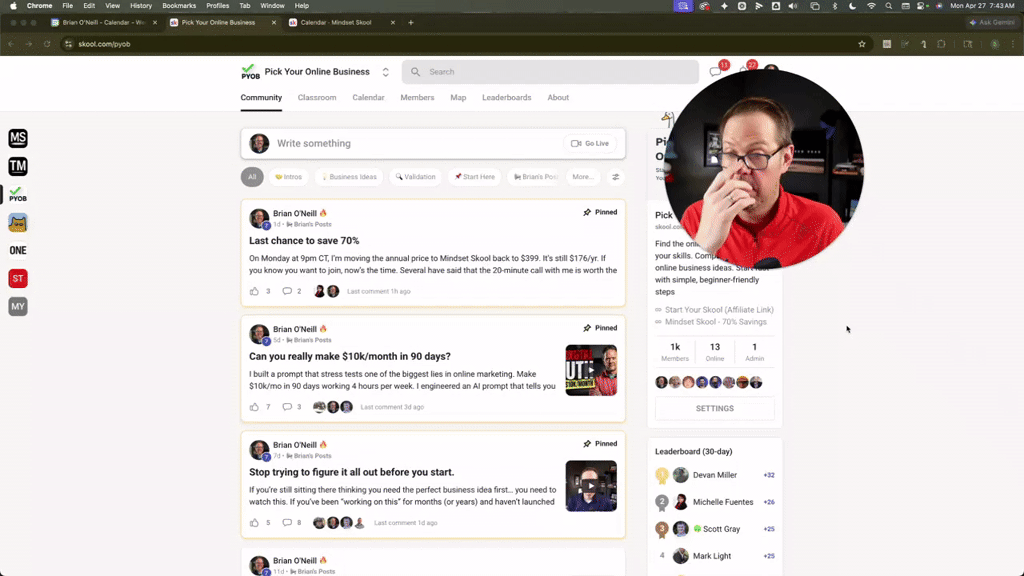Open the chat messages icon with red badge
The width and height of the screenshot is (1024, 576).
(x=716, y=71)
